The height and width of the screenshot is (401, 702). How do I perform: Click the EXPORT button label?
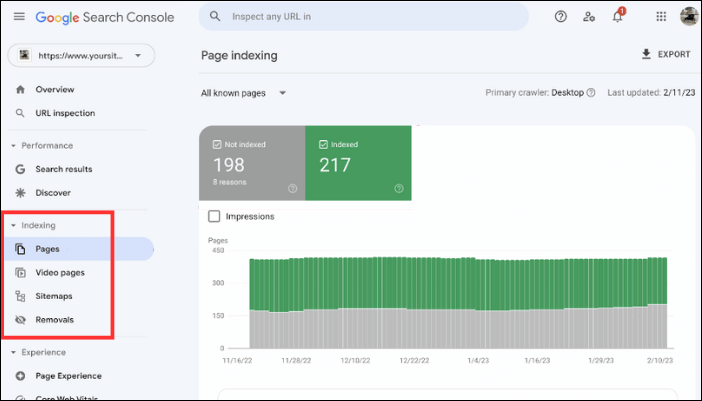point(673,54)
